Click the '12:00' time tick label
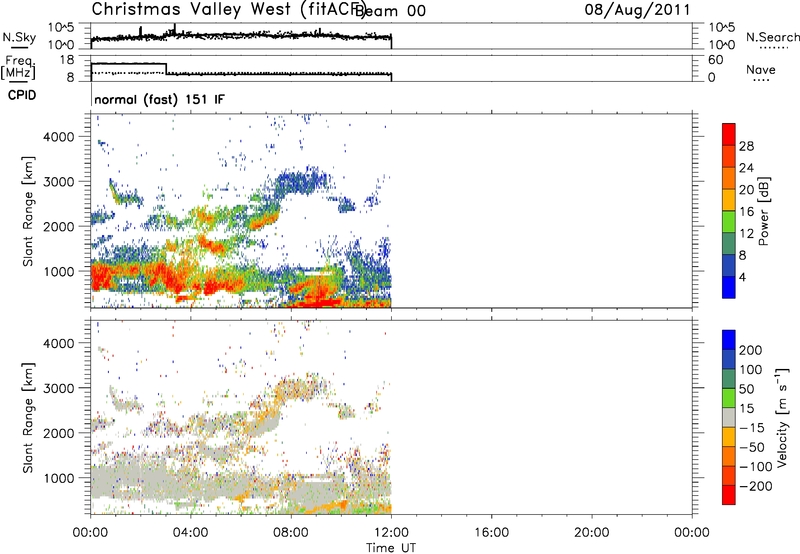The width and height of the screenshot is (800, 554). (x=391, y=533)
